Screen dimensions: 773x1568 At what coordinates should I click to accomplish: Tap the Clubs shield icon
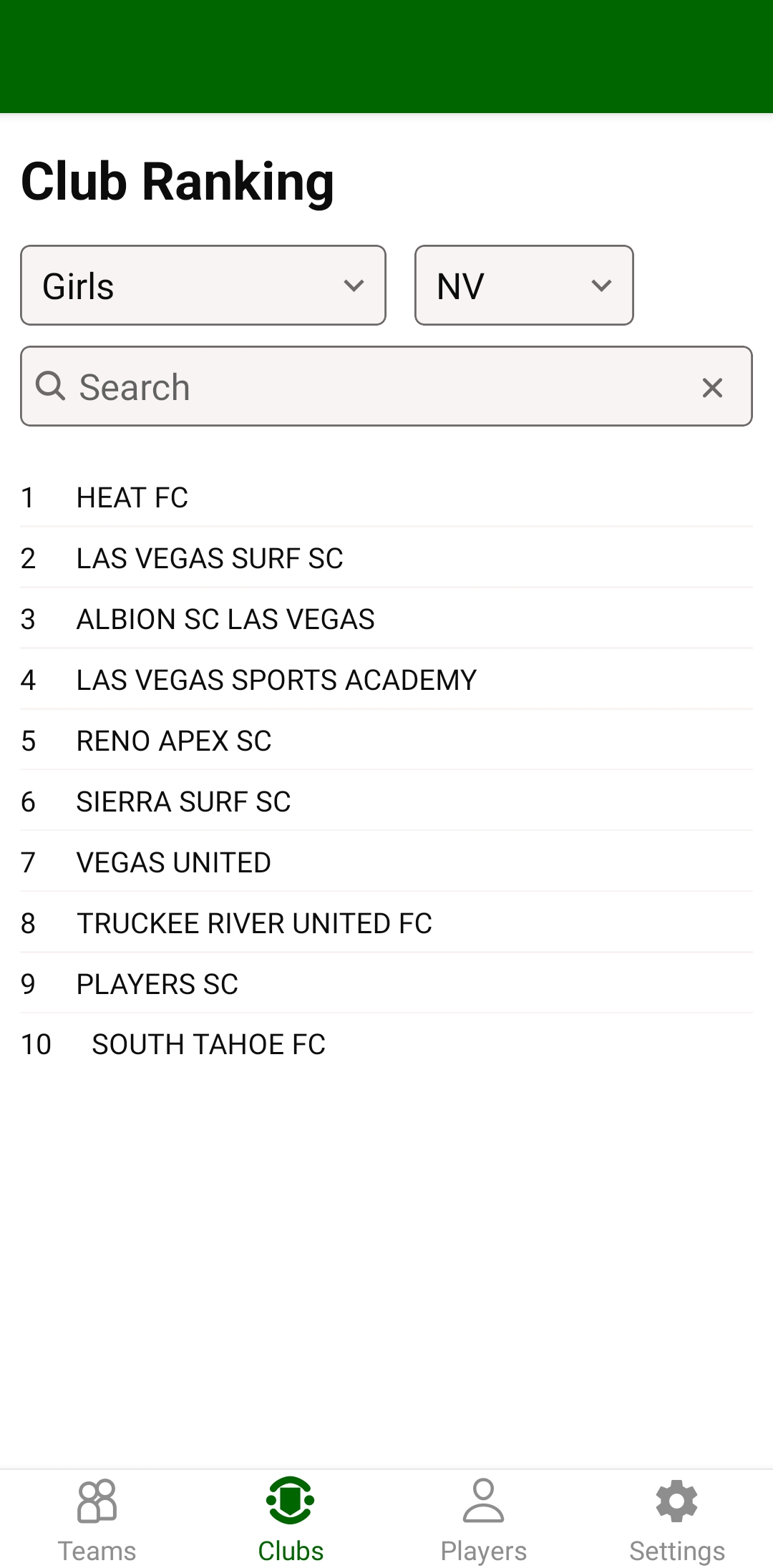click(291, 1500)
